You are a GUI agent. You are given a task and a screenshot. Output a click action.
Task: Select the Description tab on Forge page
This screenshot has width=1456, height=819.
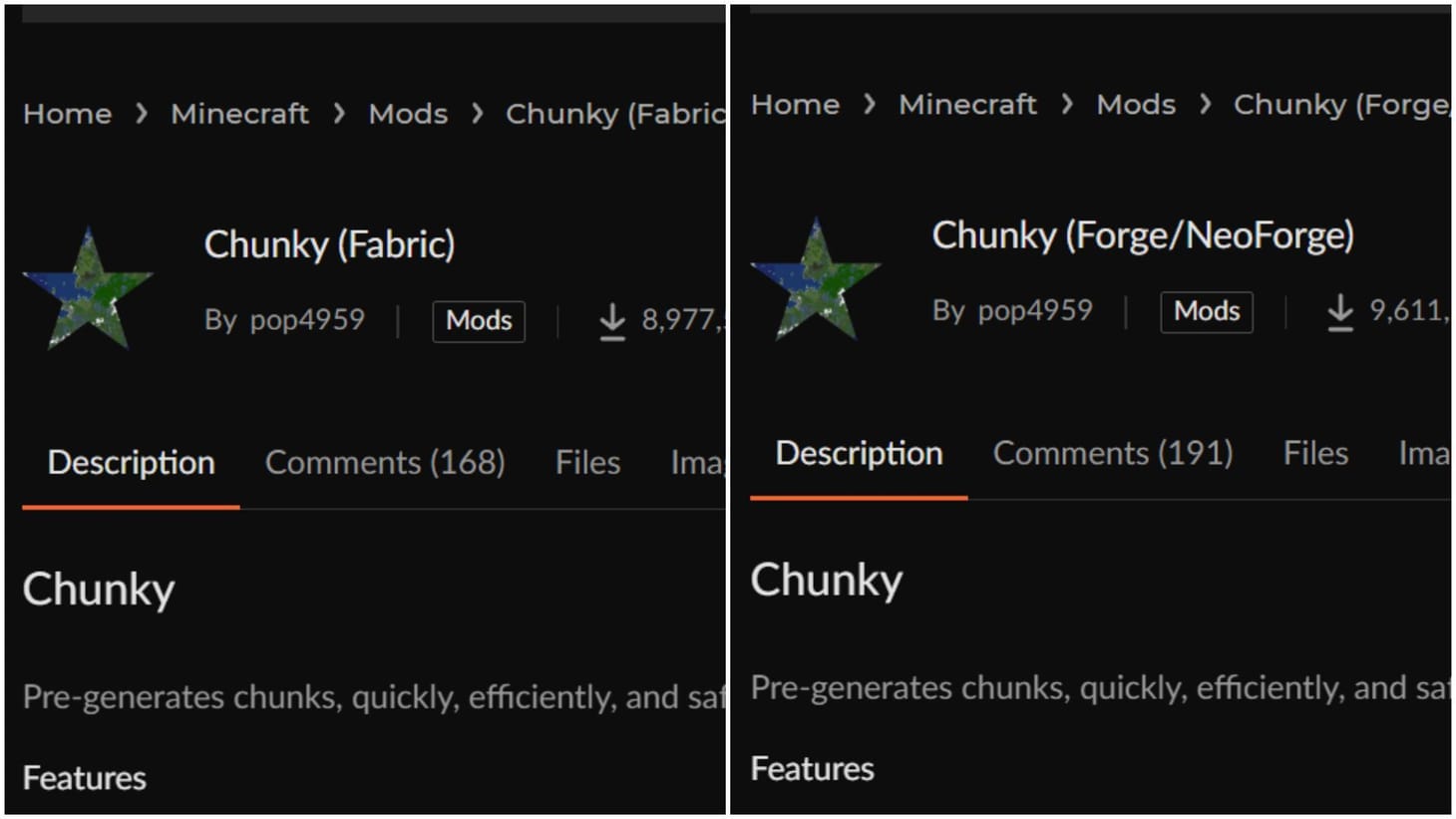tap(858, 453)
